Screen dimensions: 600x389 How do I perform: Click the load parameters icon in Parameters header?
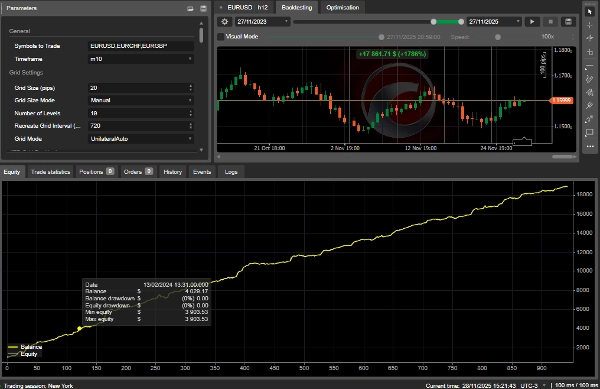(190, 8)
